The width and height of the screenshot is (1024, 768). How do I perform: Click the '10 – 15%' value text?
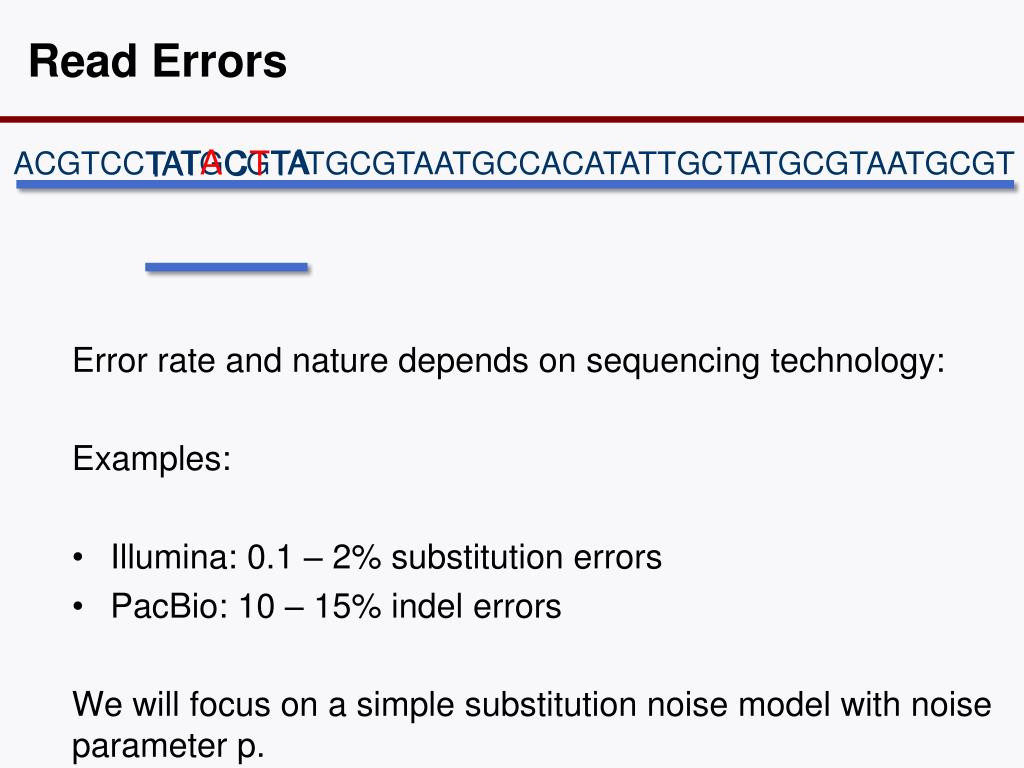310,607
